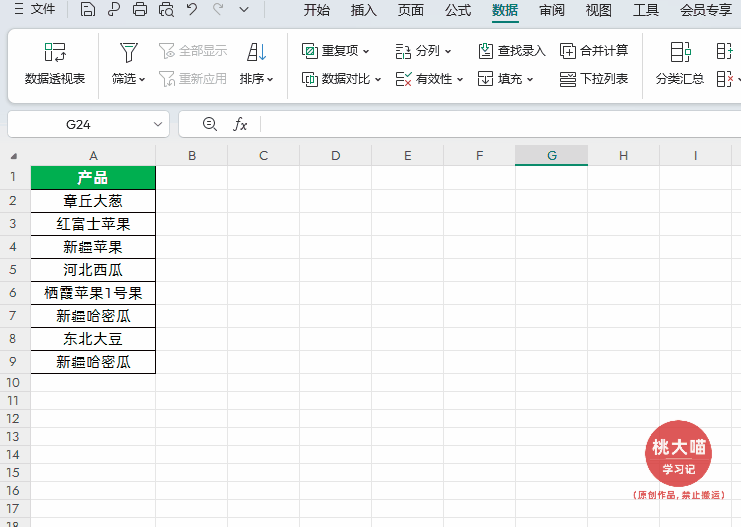The height and width of the screenshot is (527, 741).
Task: Expand the 填充 dropdown arrow
Action: pyautogui.click(x=530, y=79)
